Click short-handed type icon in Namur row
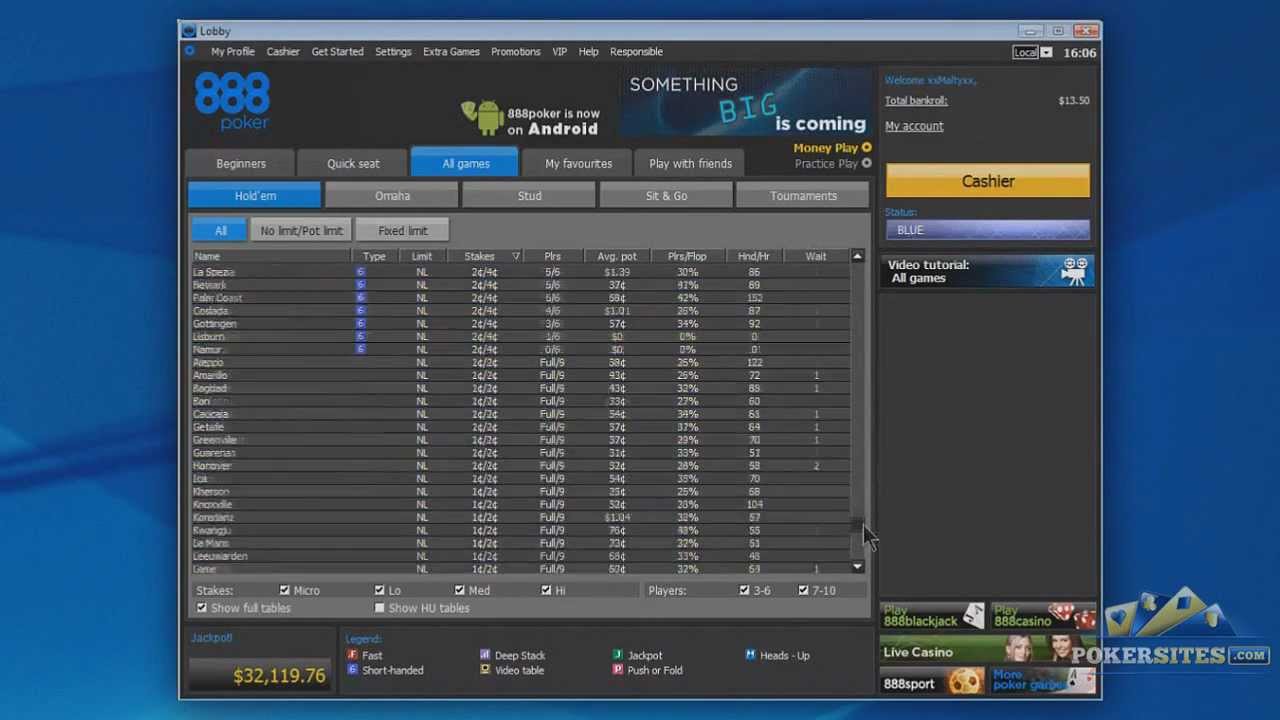The image size is (1280, 720). (x=360, y=350)
